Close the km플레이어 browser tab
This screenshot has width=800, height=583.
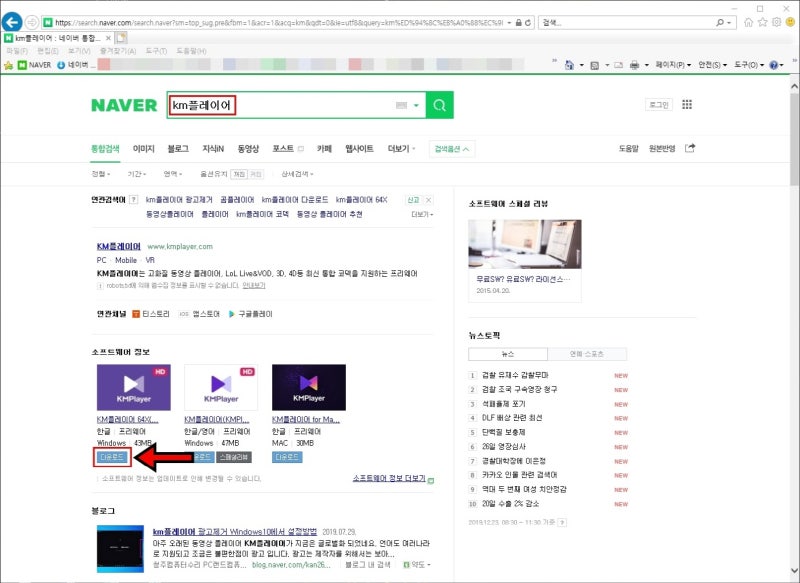pos(108,38)
